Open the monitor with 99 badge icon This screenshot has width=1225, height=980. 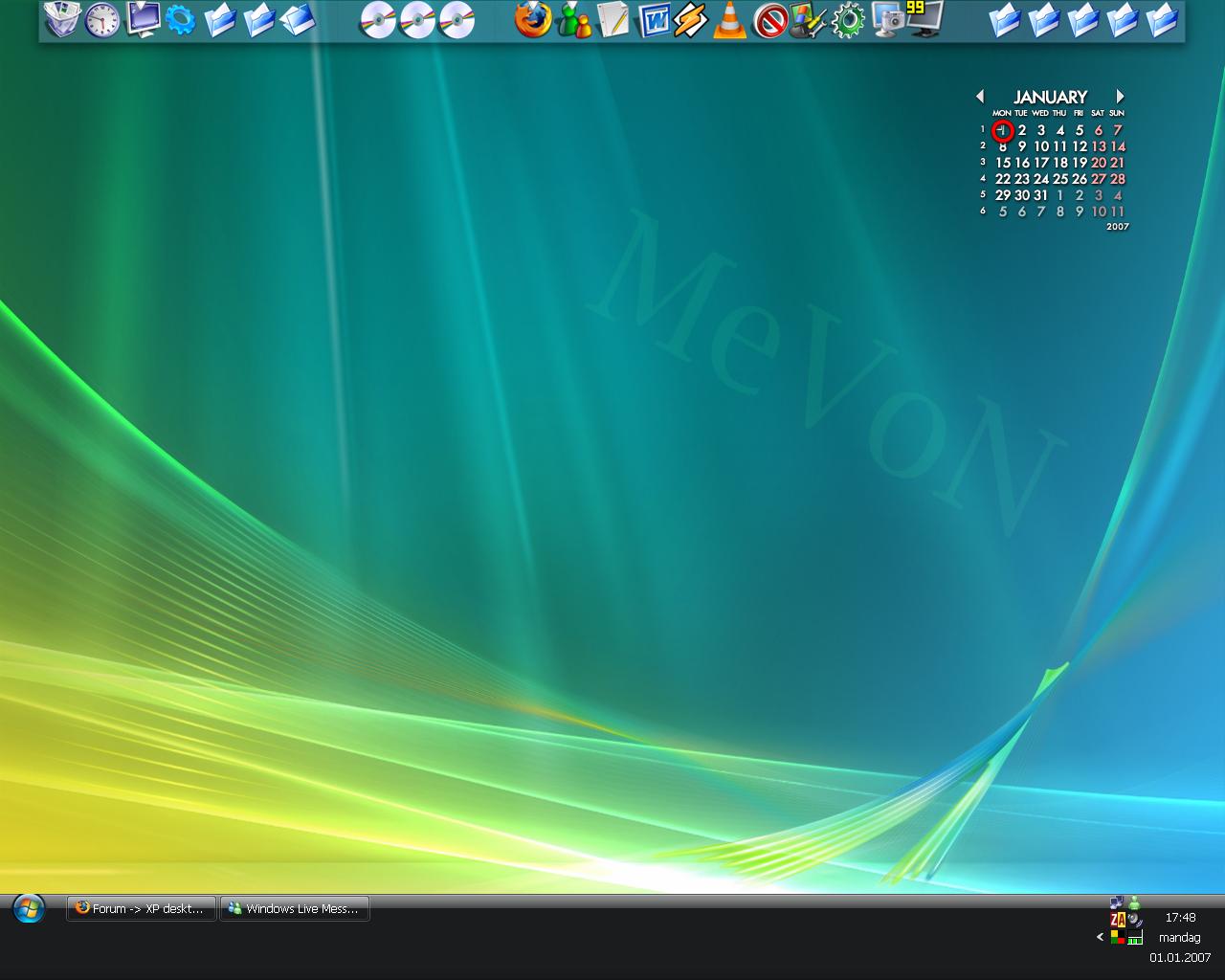point(924,19)
